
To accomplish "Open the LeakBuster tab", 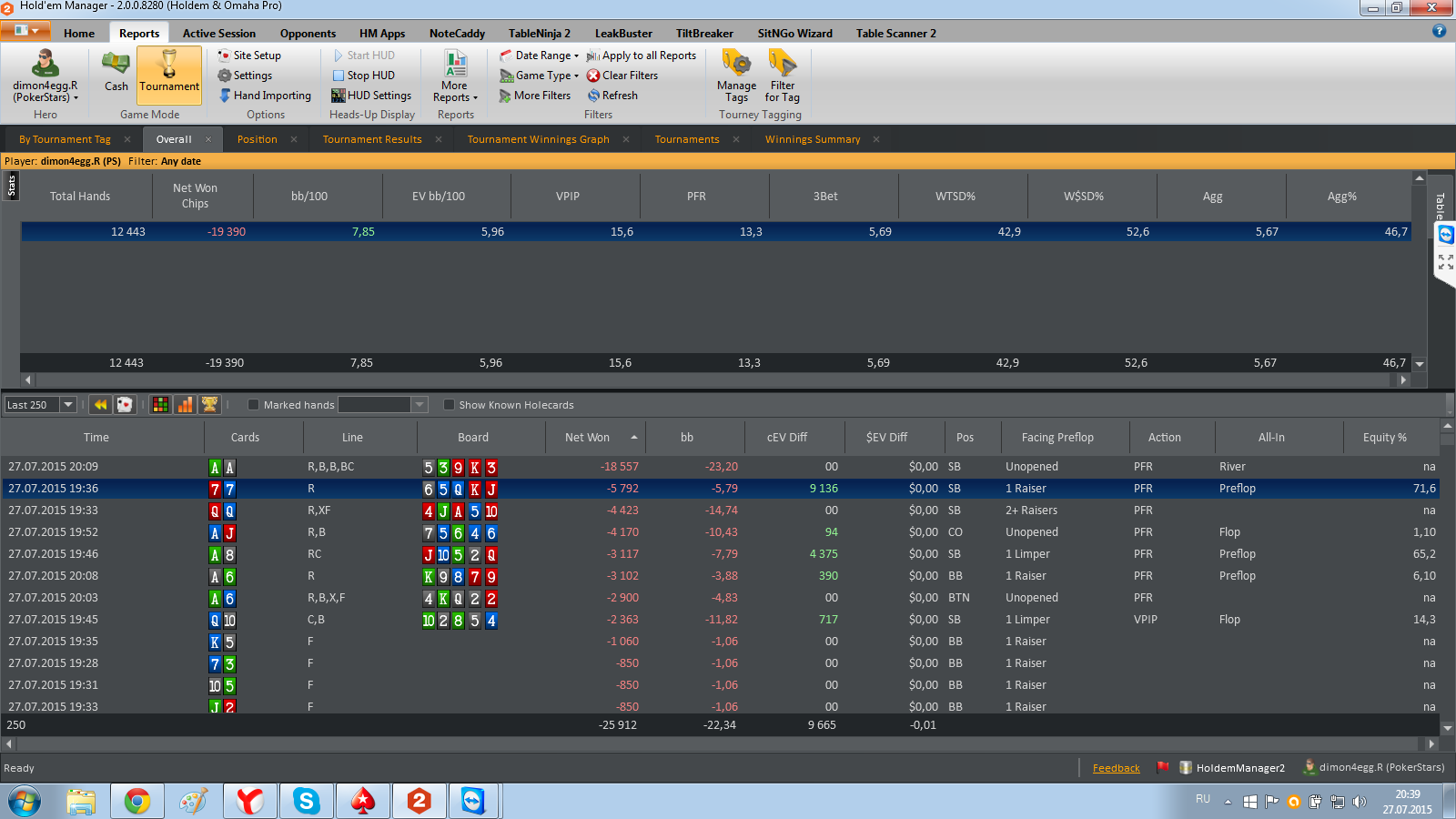I will click(x=623, y=34).
